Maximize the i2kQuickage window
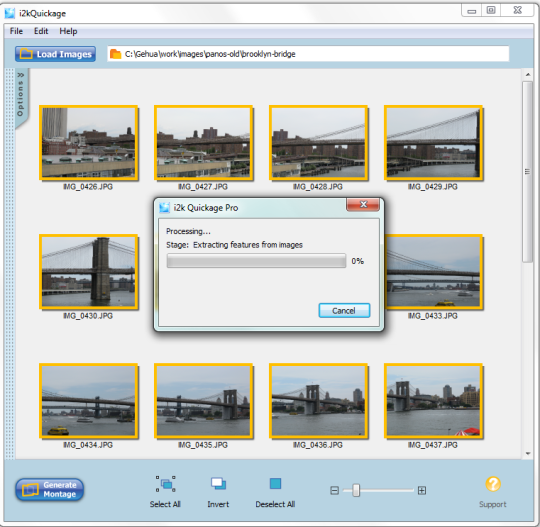 point(491,10)
